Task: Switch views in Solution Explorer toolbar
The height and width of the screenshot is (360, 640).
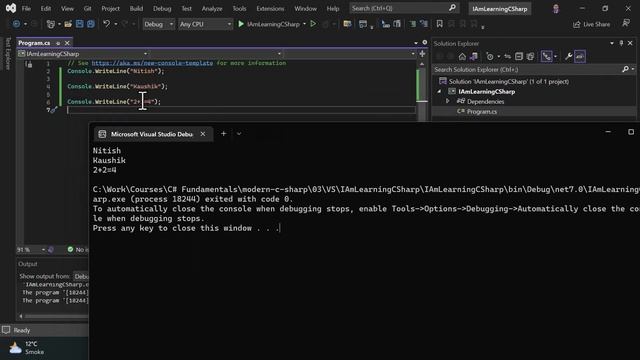Action: 474,57
